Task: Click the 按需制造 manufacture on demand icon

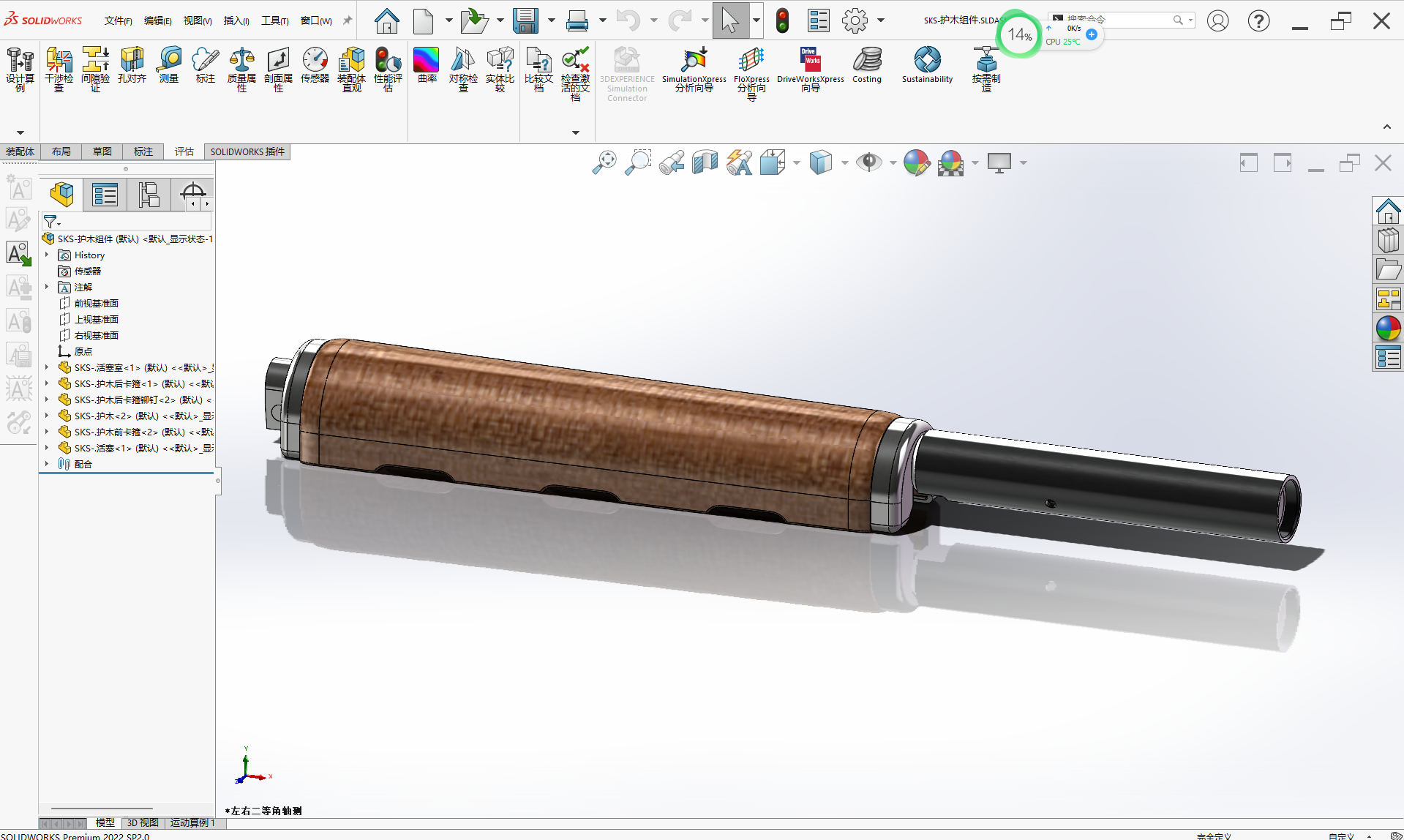Action: click(x=986, y=69)
